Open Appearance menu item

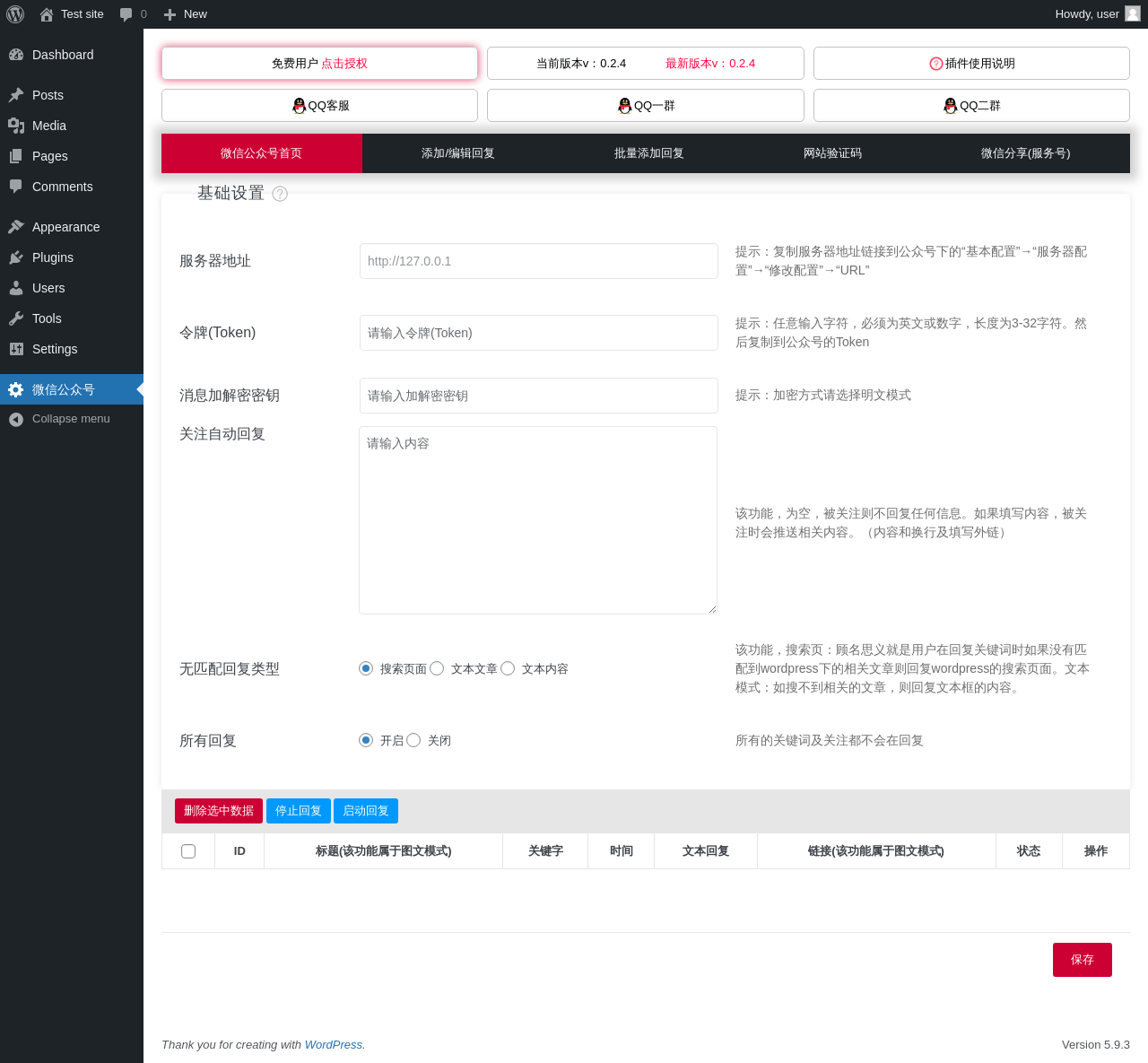pyautogui.click(x=72, y=227)
